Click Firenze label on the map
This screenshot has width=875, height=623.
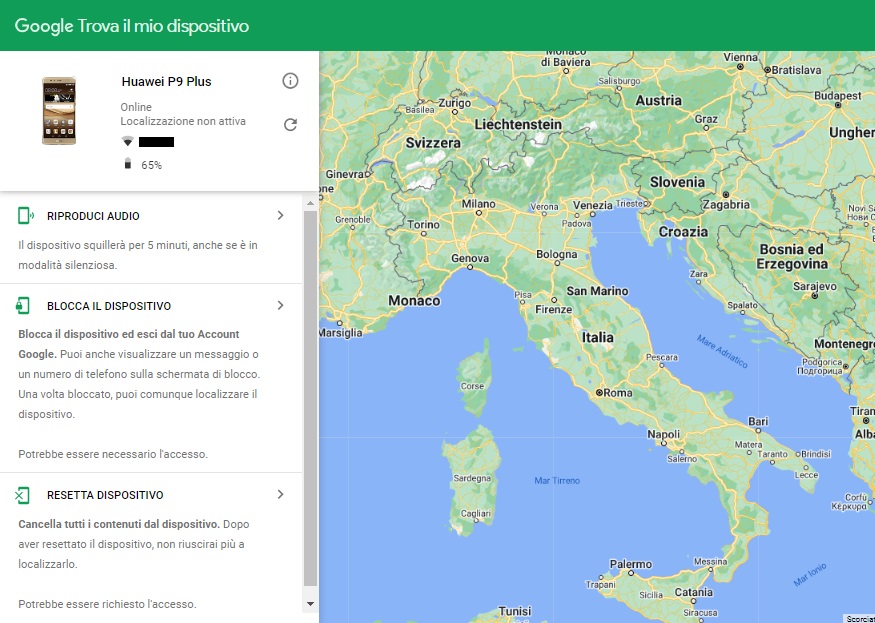coord(554,309)
